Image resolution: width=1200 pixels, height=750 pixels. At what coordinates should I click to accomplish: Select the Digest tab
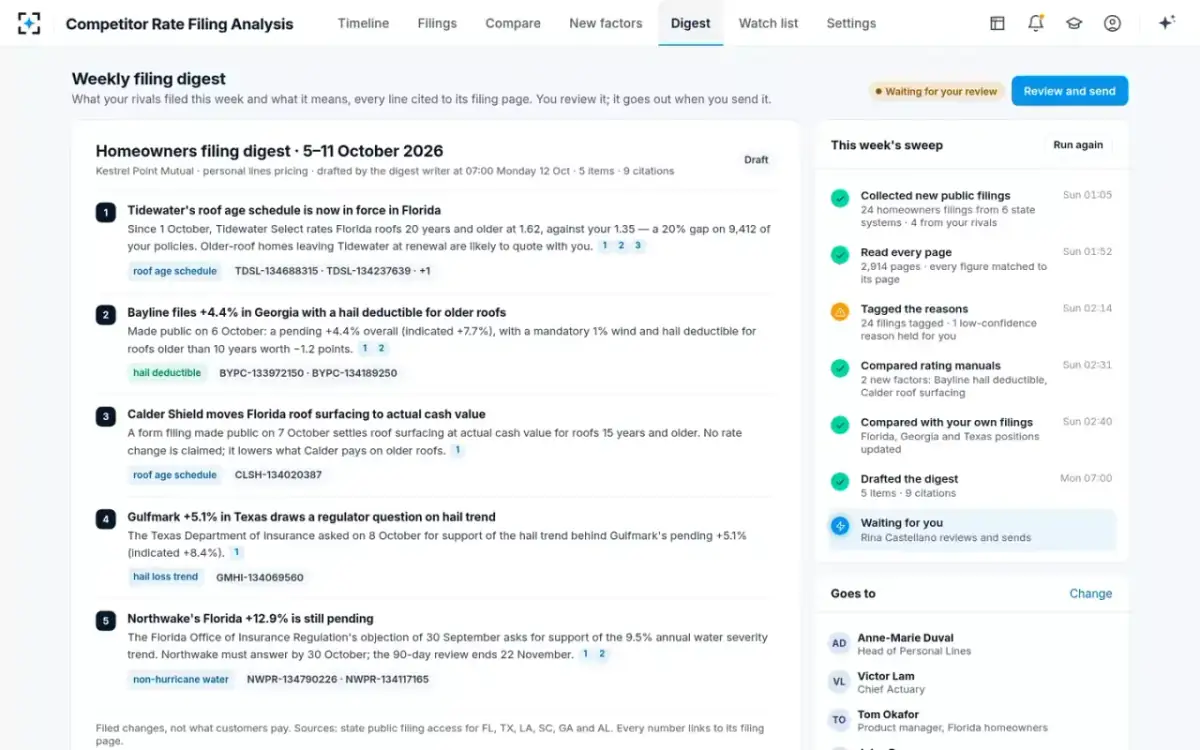(x=691, y=23)
